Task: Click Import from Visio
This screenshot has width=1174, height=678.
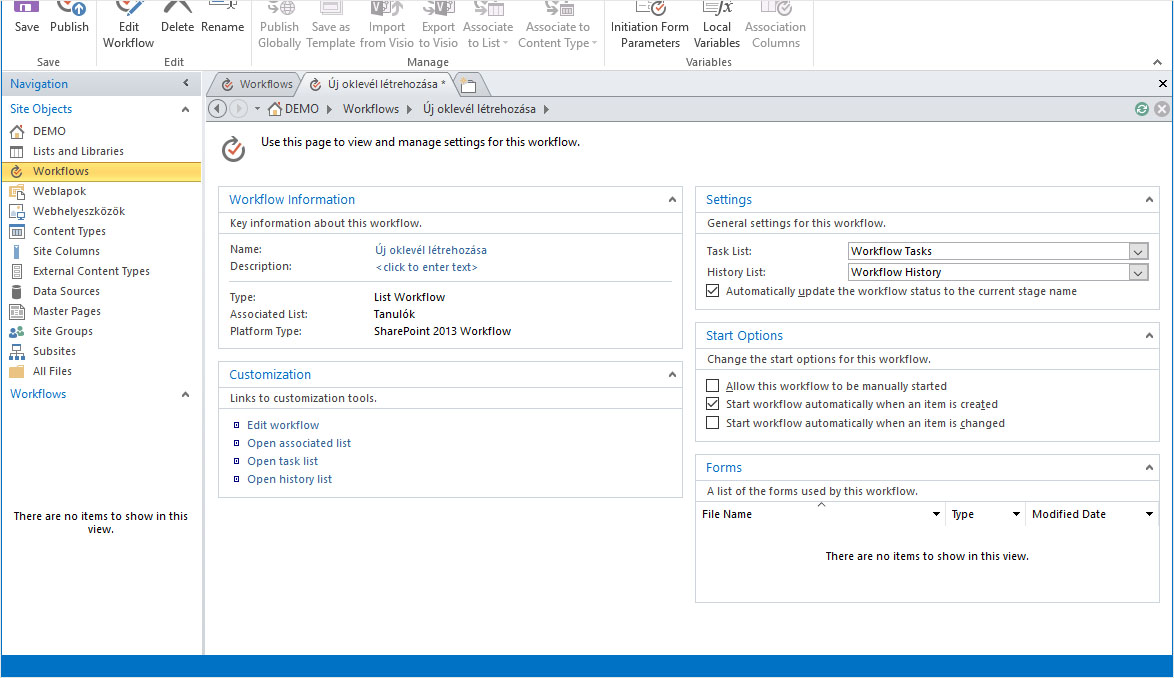Action: 386,25
